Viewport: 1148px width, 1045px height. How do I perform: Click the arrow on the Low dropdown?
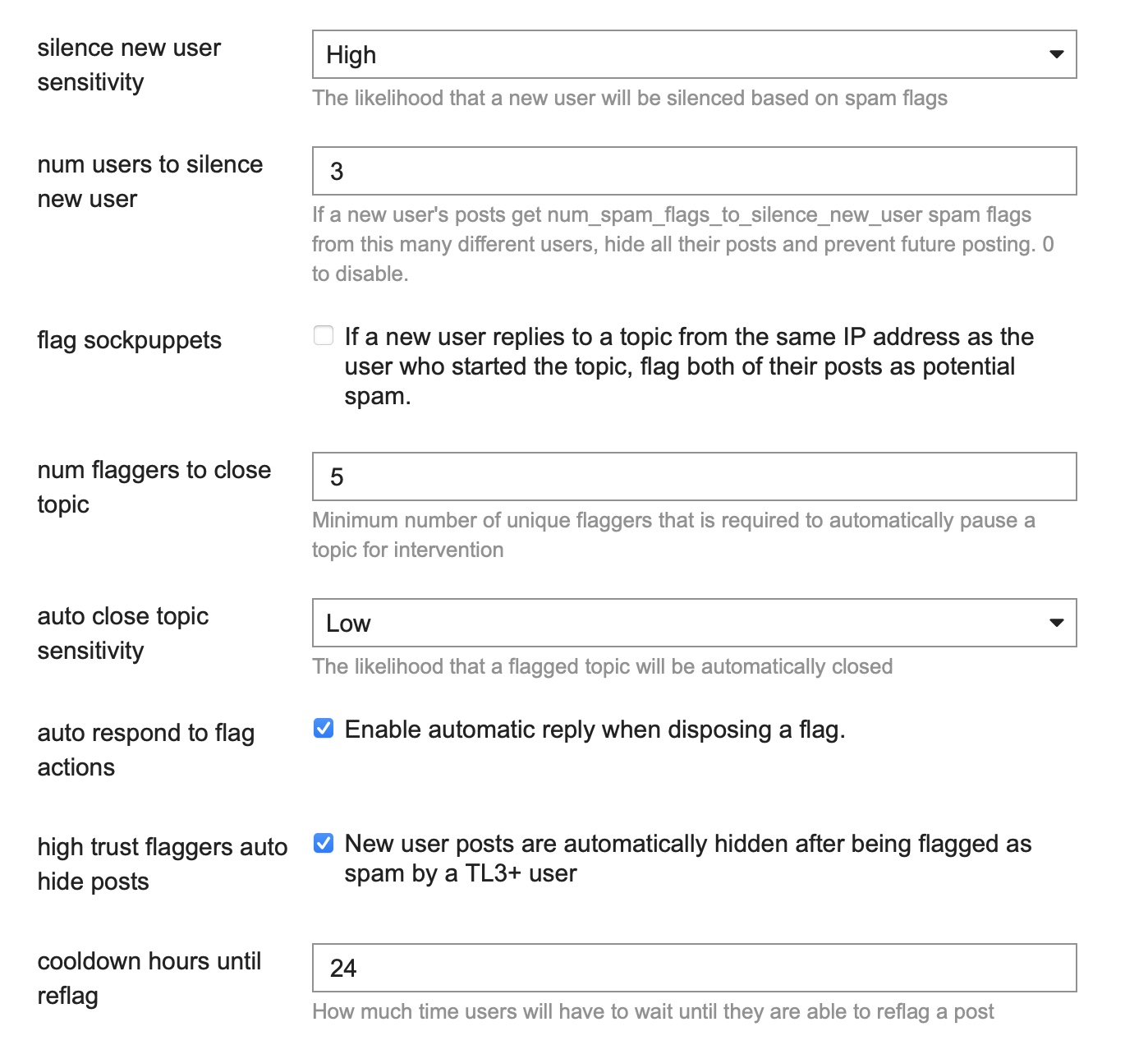tap(1056, 623)
